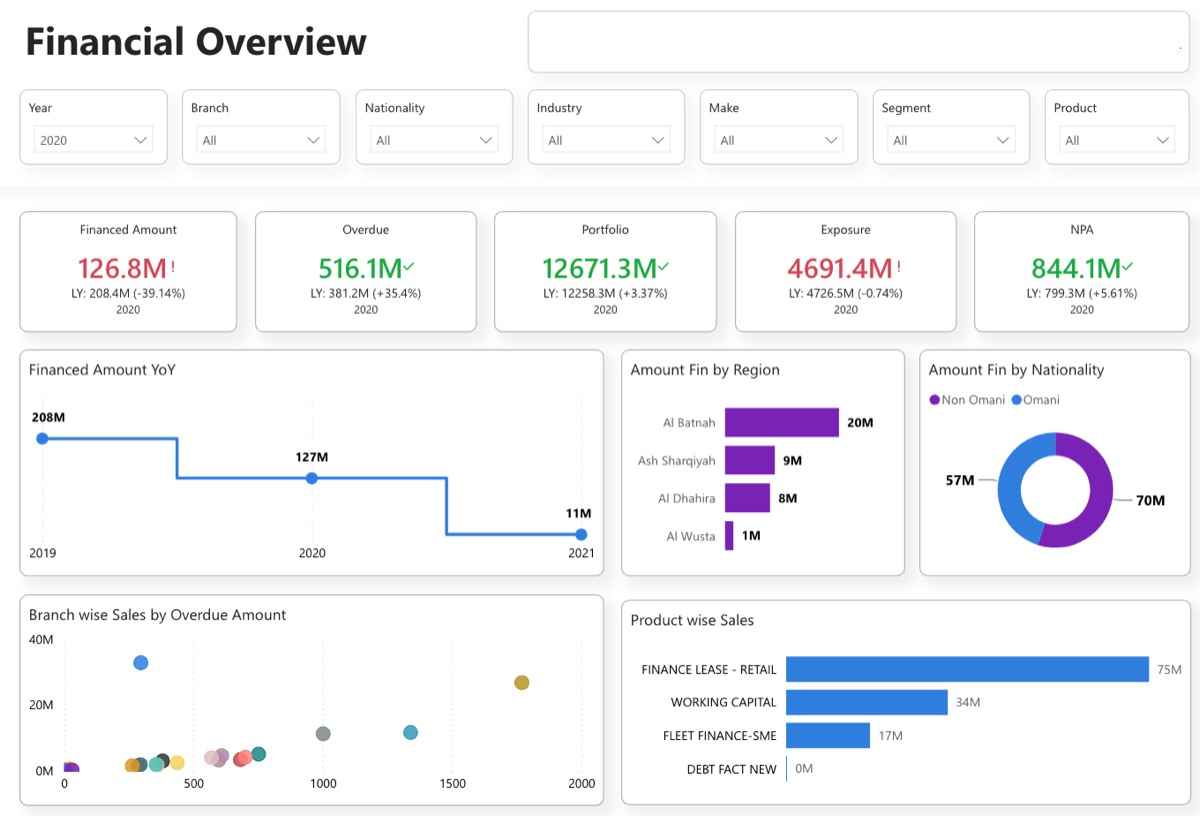Click the teal-blue scatter dot near 1350

coord(410,733)
